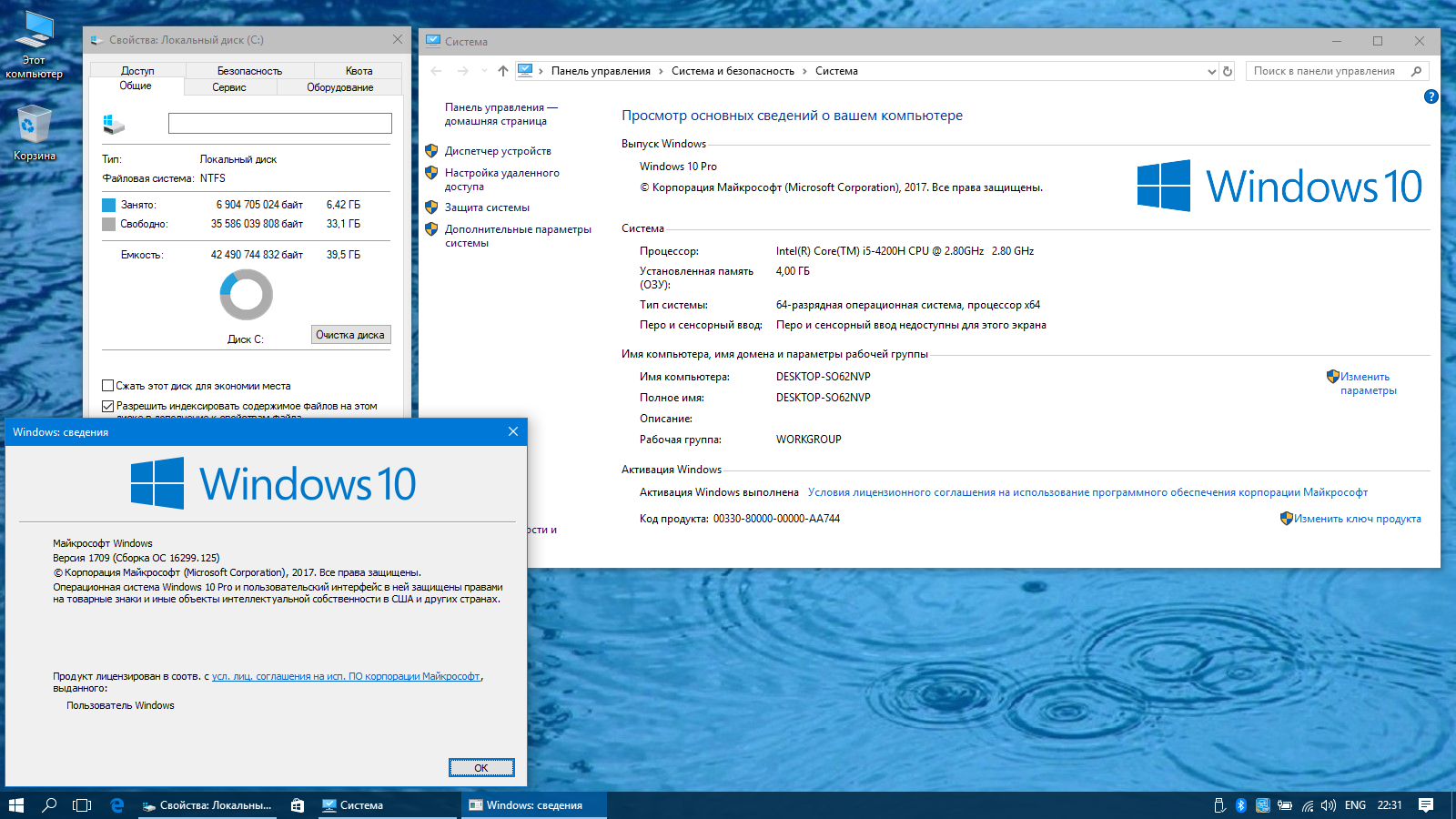Click the volume icon in system tray
Screen dimensions: 1456x819
click(1329, 805)
